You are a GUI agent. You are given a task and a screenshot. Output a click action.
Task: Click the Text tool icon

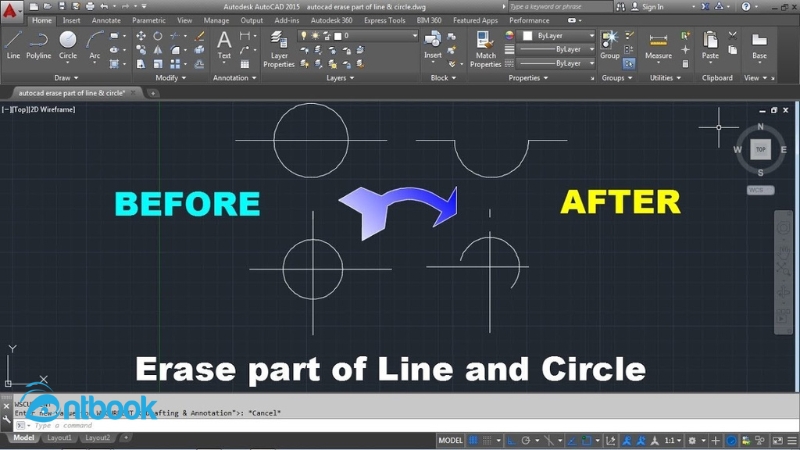click(224, 45)
